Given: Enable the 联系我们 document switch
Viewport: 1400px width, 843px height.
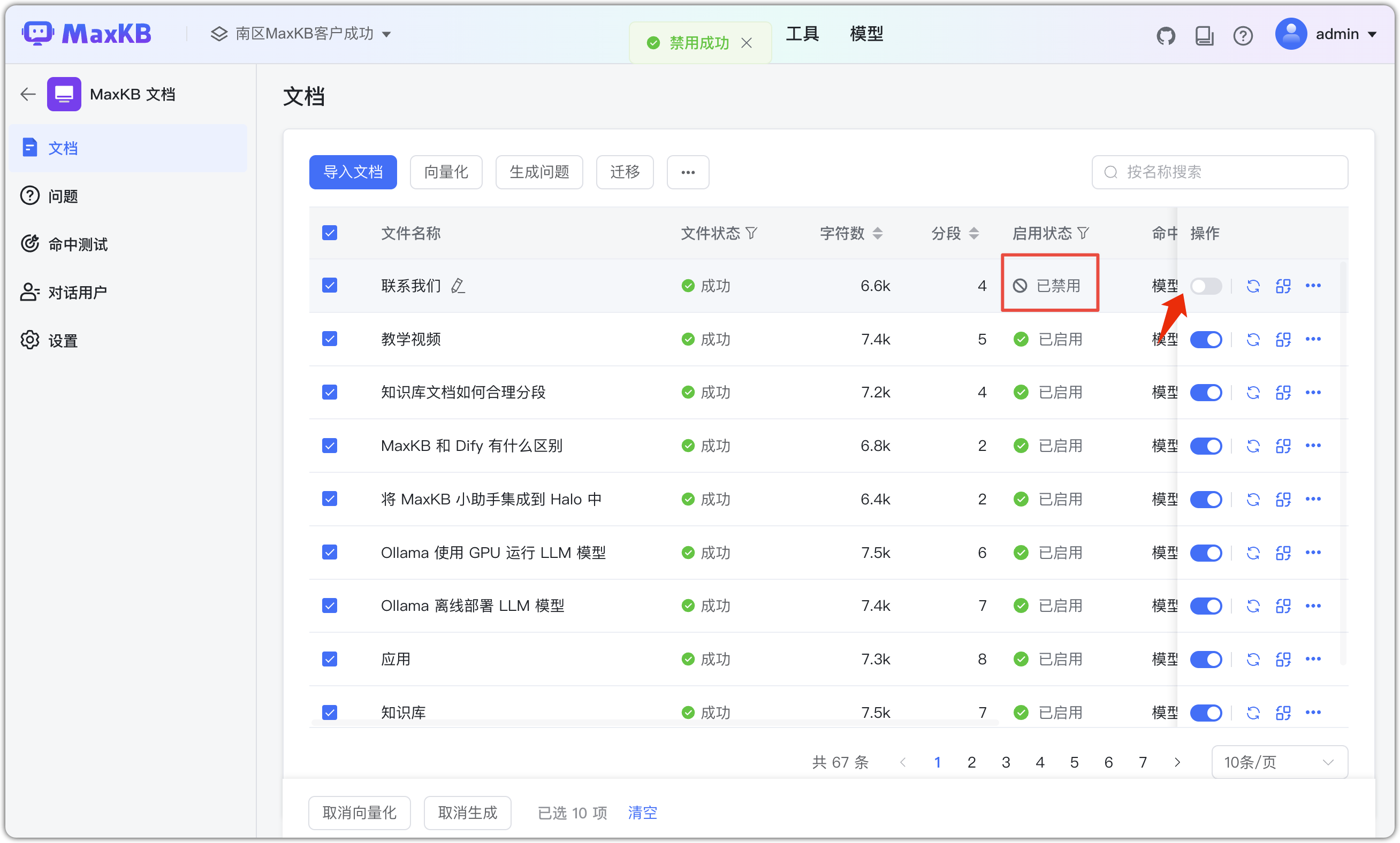Looking at the screenshot, I should 1206,286.
